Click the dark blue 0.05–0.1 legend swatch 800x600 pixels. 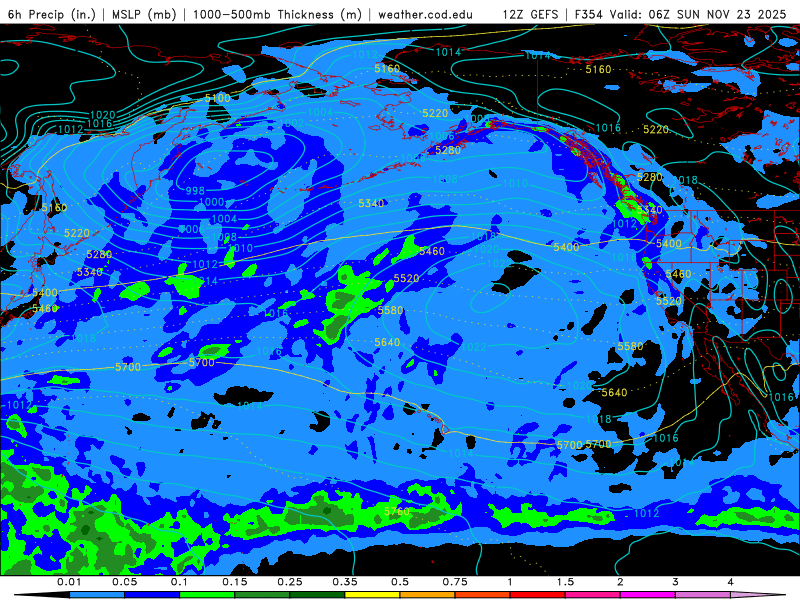152,595
